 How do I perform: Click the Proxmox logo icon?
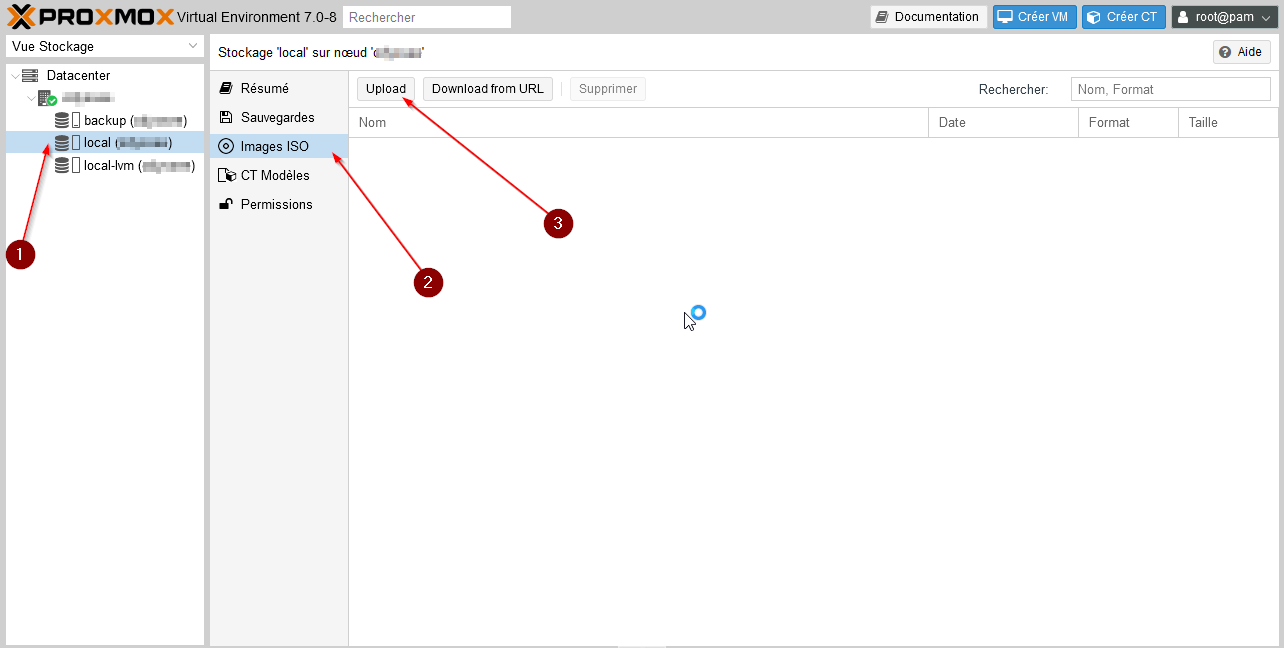pyautogui.click(x=22, y=16)
